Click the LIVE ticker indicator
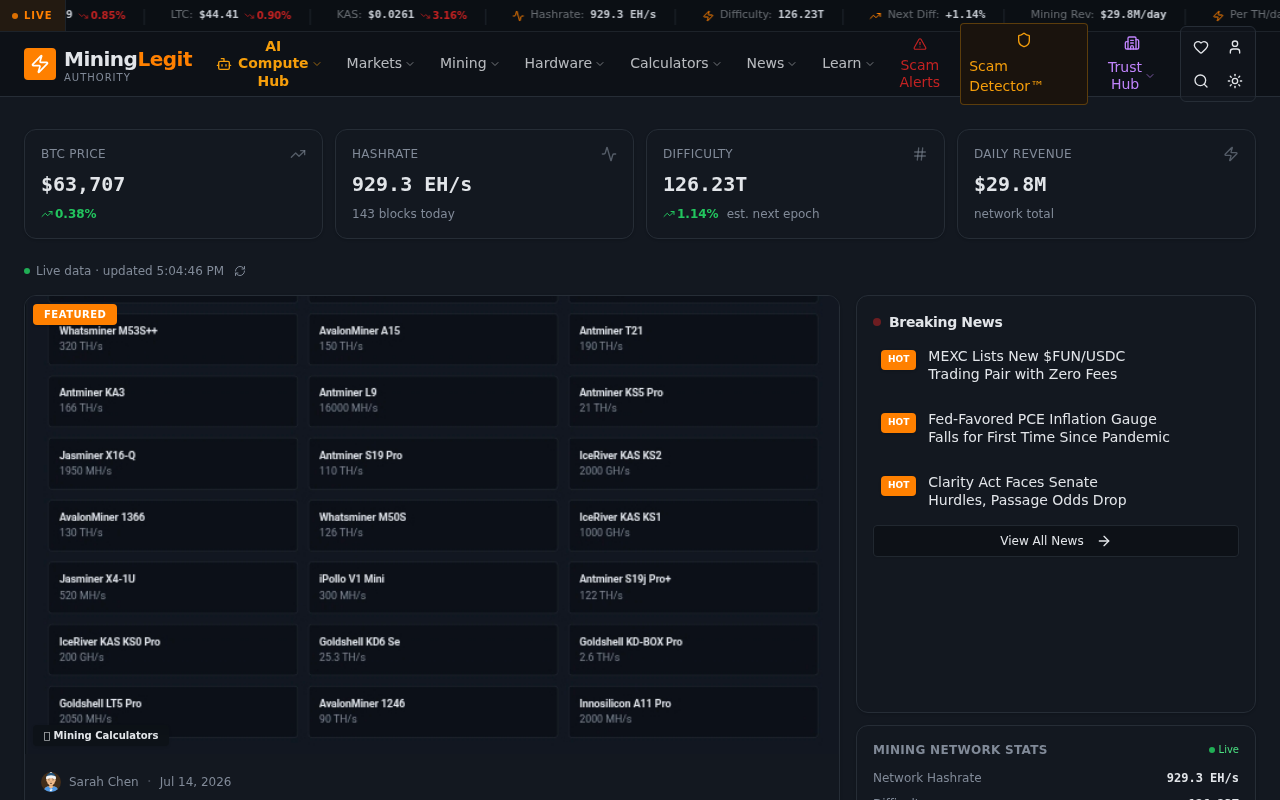The image size is (1280, 800). pos(32,15)
